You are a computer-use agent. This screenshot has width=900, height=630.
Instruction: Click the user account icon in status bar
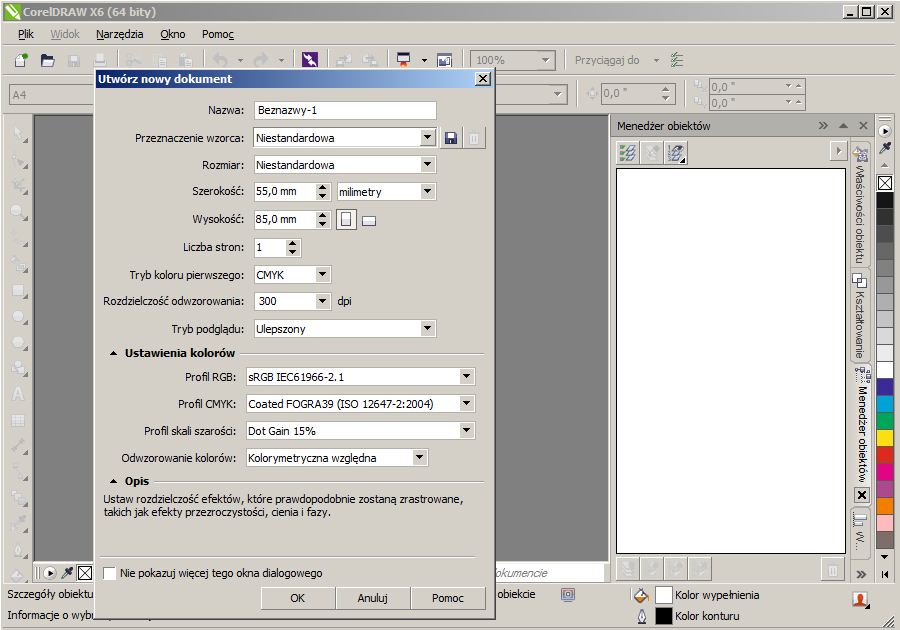point(860,600)
